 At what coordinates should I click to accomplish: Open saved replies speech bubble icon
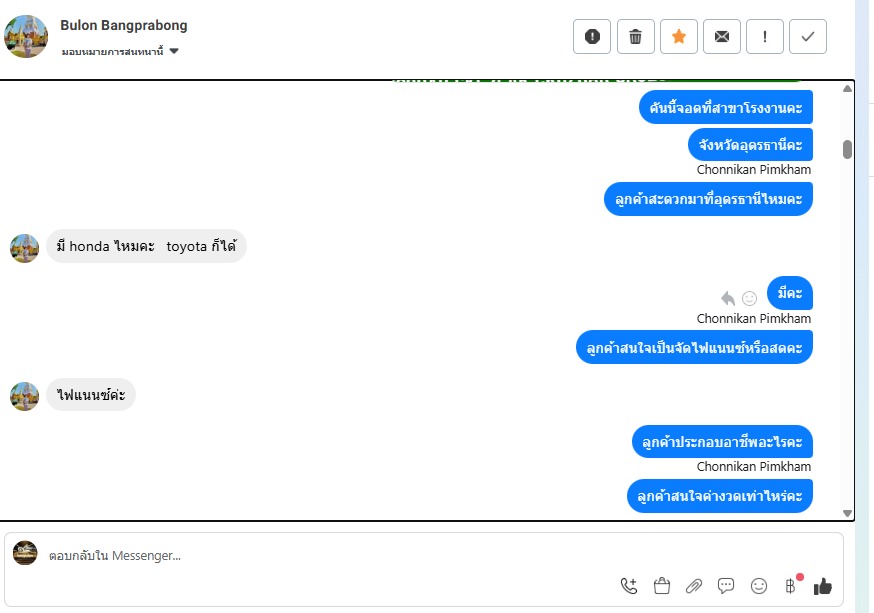[x=726, y=586]
